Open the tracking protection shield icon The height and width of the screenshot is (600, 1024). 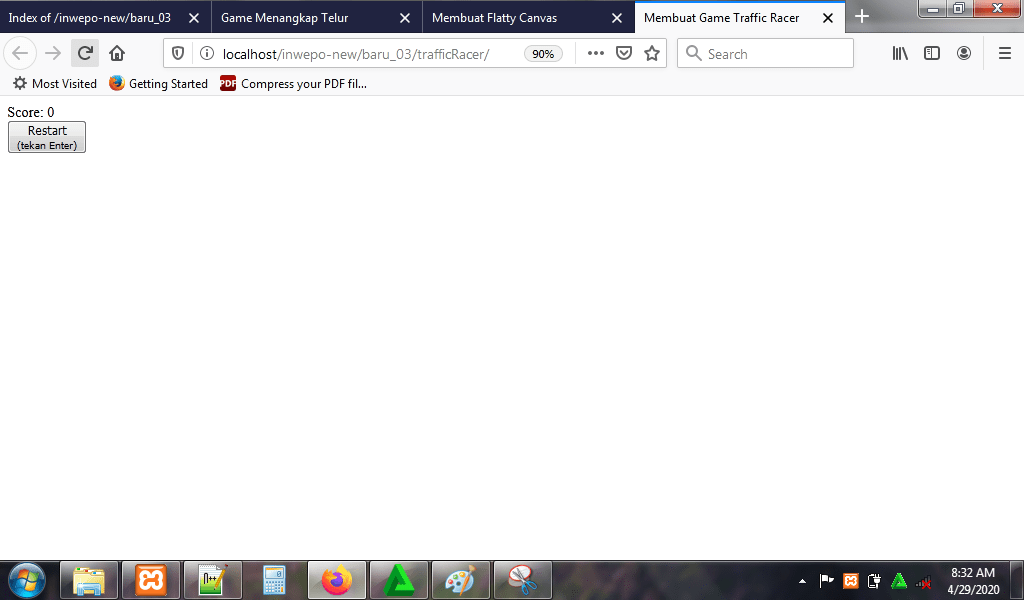178,54
